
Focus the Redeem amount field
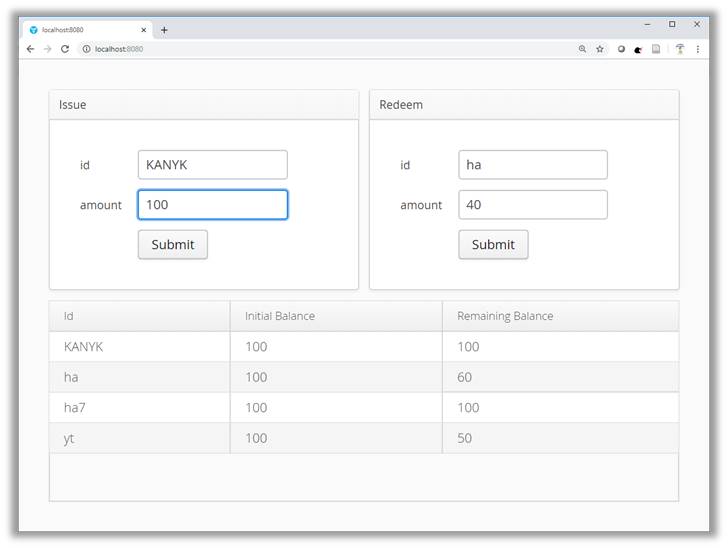click(532, 205)
